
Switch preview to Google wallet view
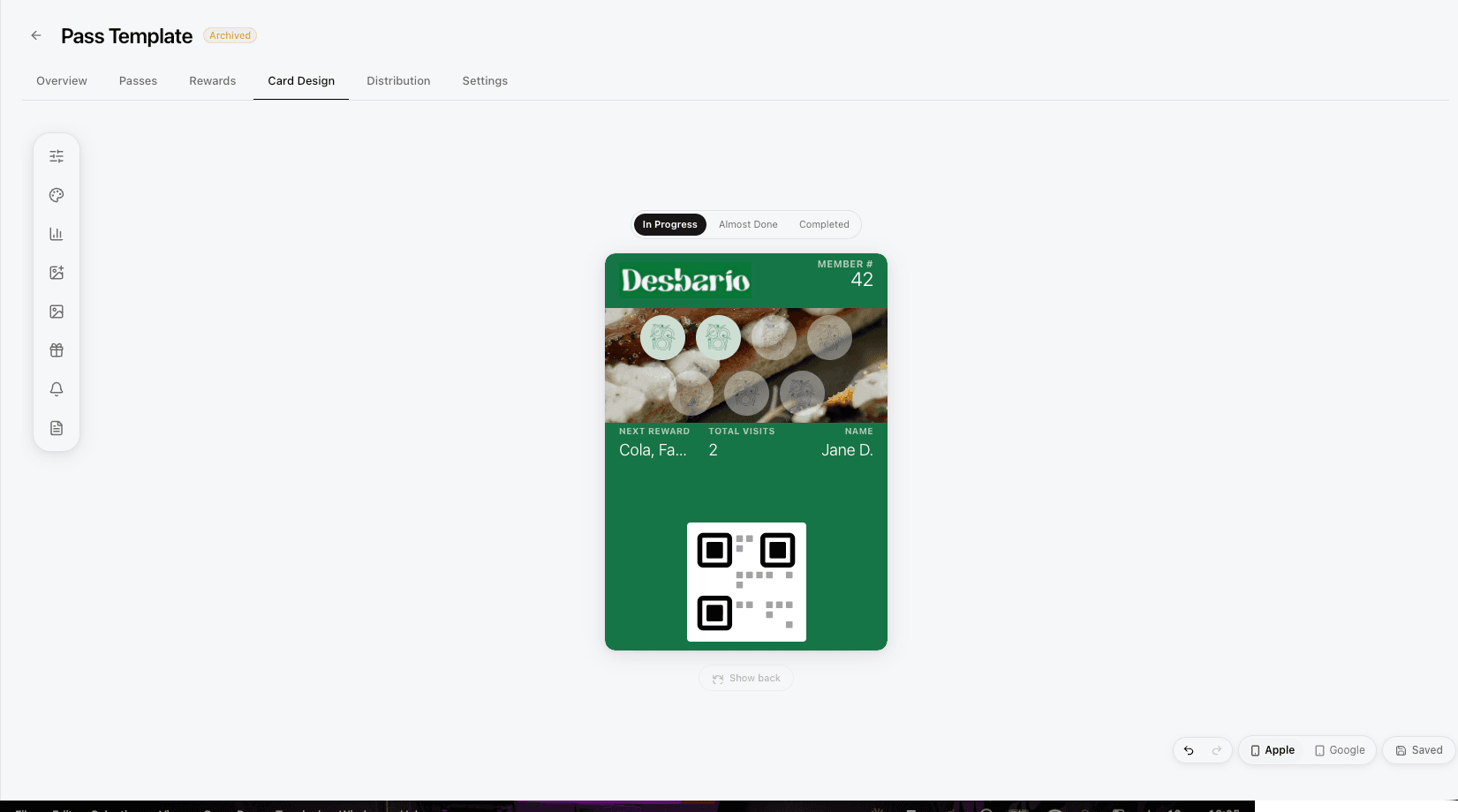1339,750
